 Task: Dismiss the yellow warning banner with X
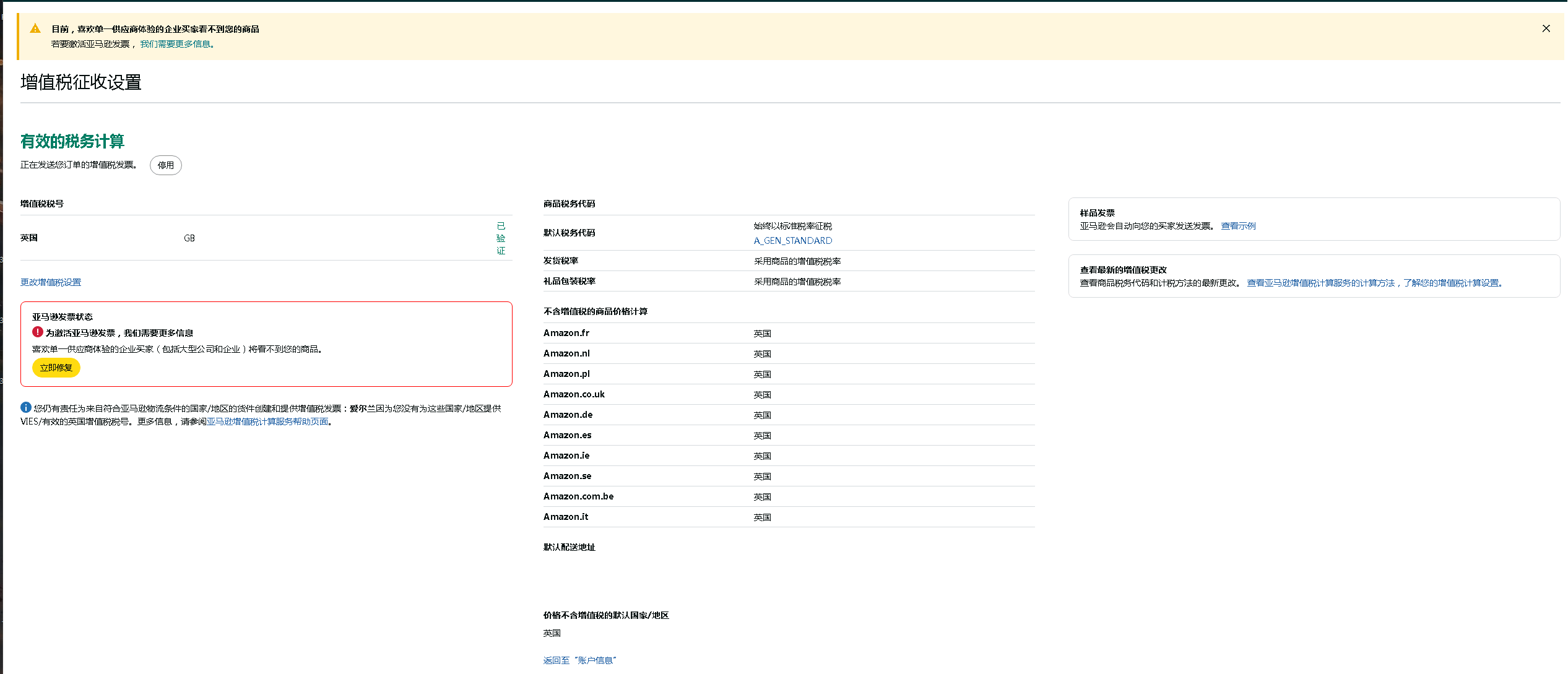tap(1546, 28)
